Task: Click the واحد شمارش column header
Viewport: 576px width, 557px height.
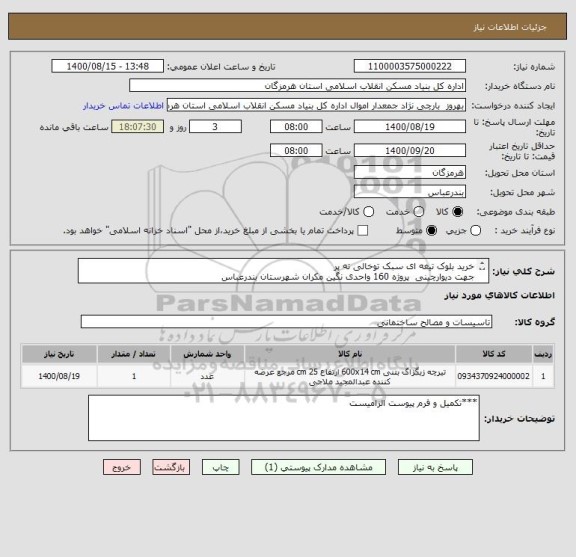Action: (x=207, y=354)
